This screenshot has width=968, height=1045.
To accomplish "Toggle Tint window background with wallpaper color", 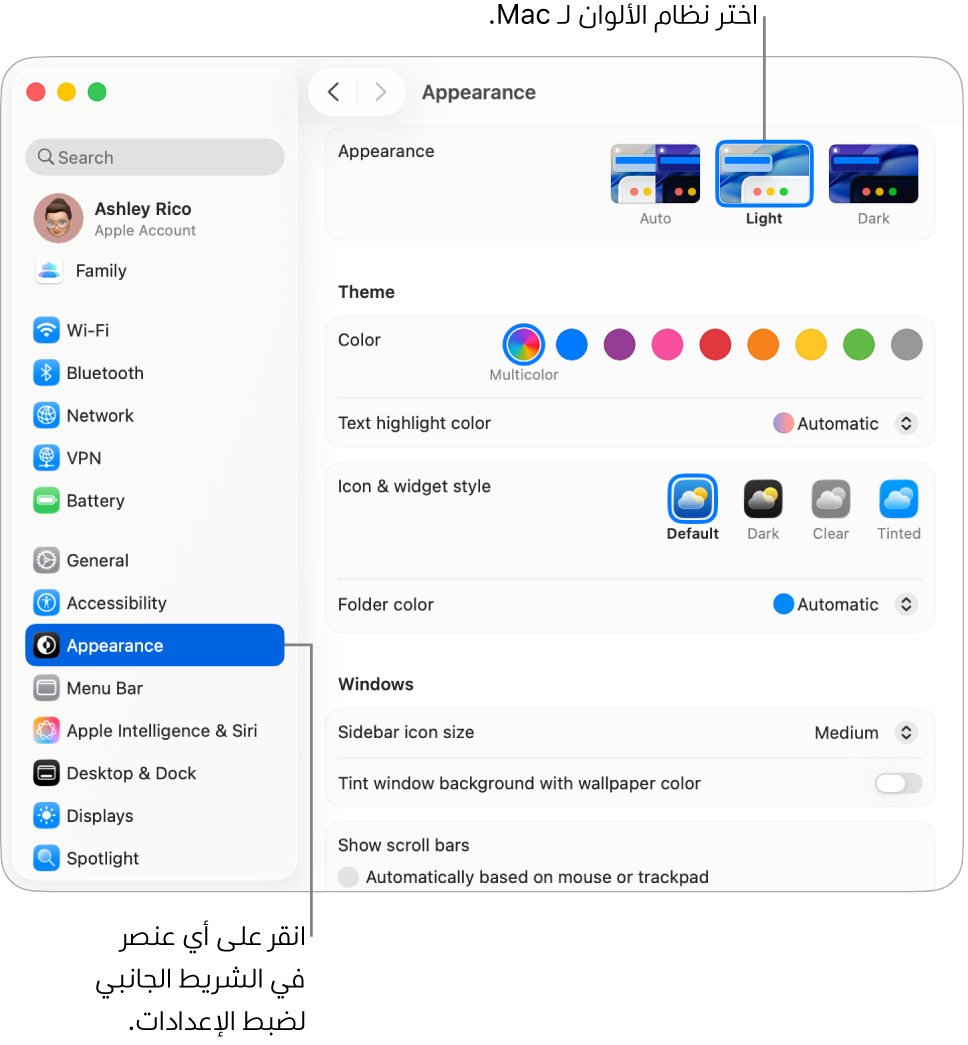I will 900,784.
